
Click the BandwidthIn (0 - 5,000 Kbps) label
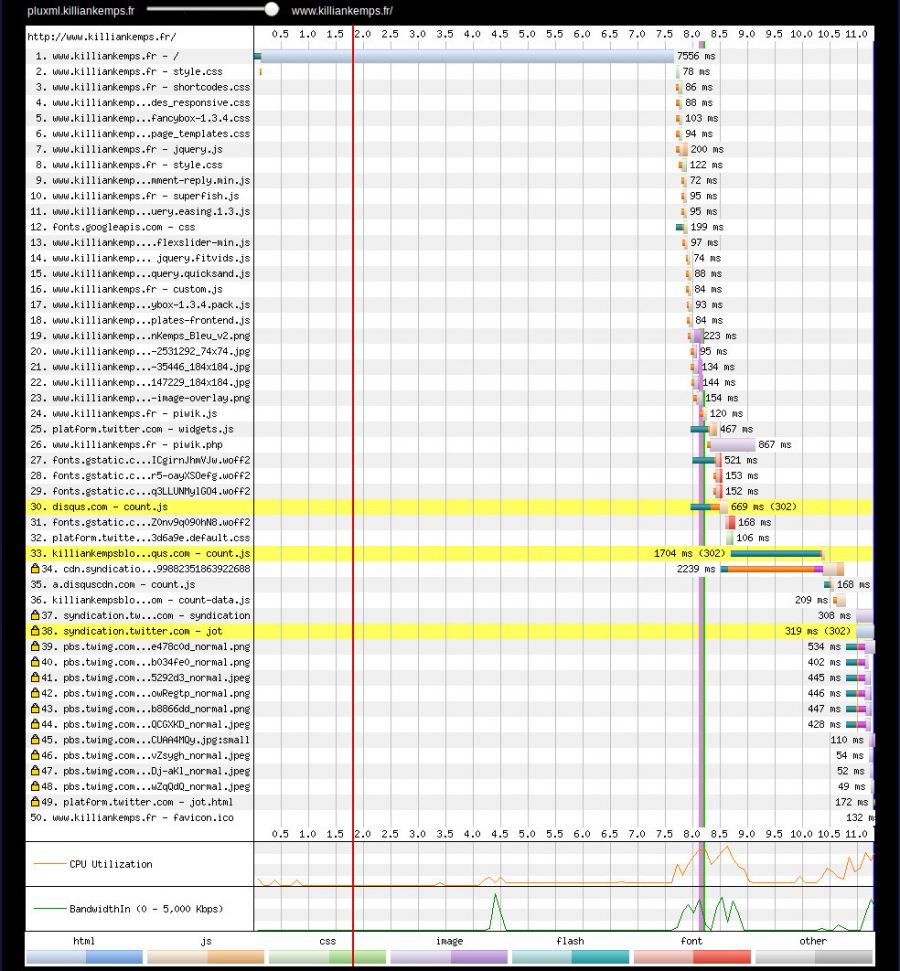click(x=146, y=909)
